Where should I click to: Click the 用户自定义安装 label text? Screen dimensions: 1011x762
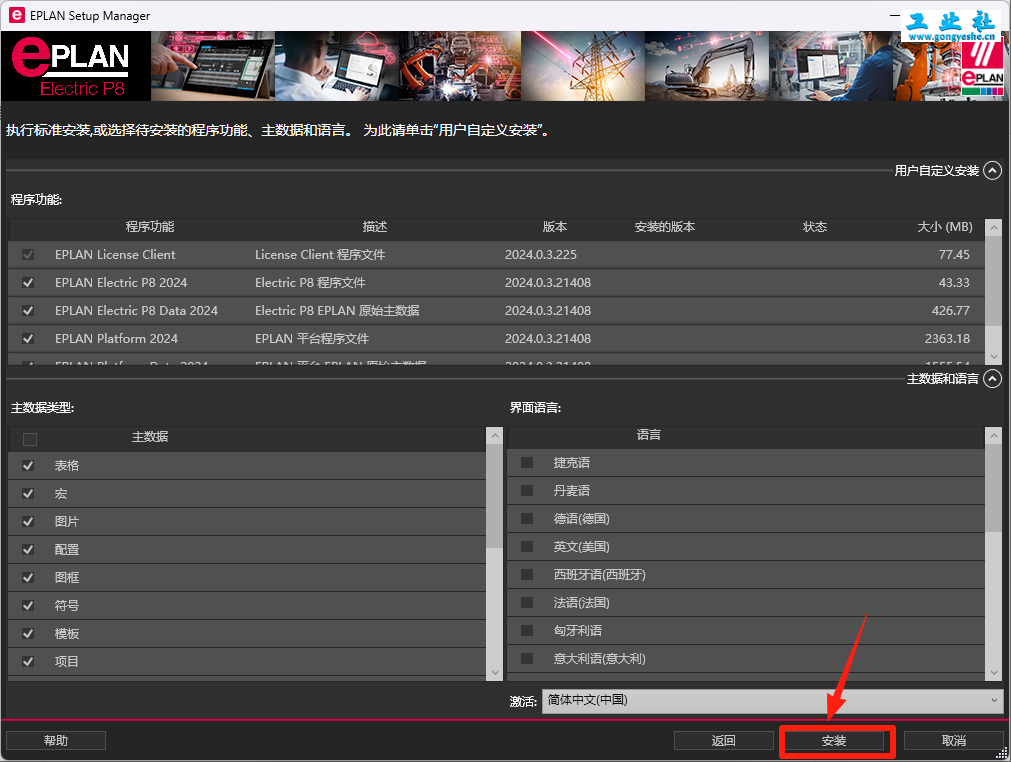point(936,171)
